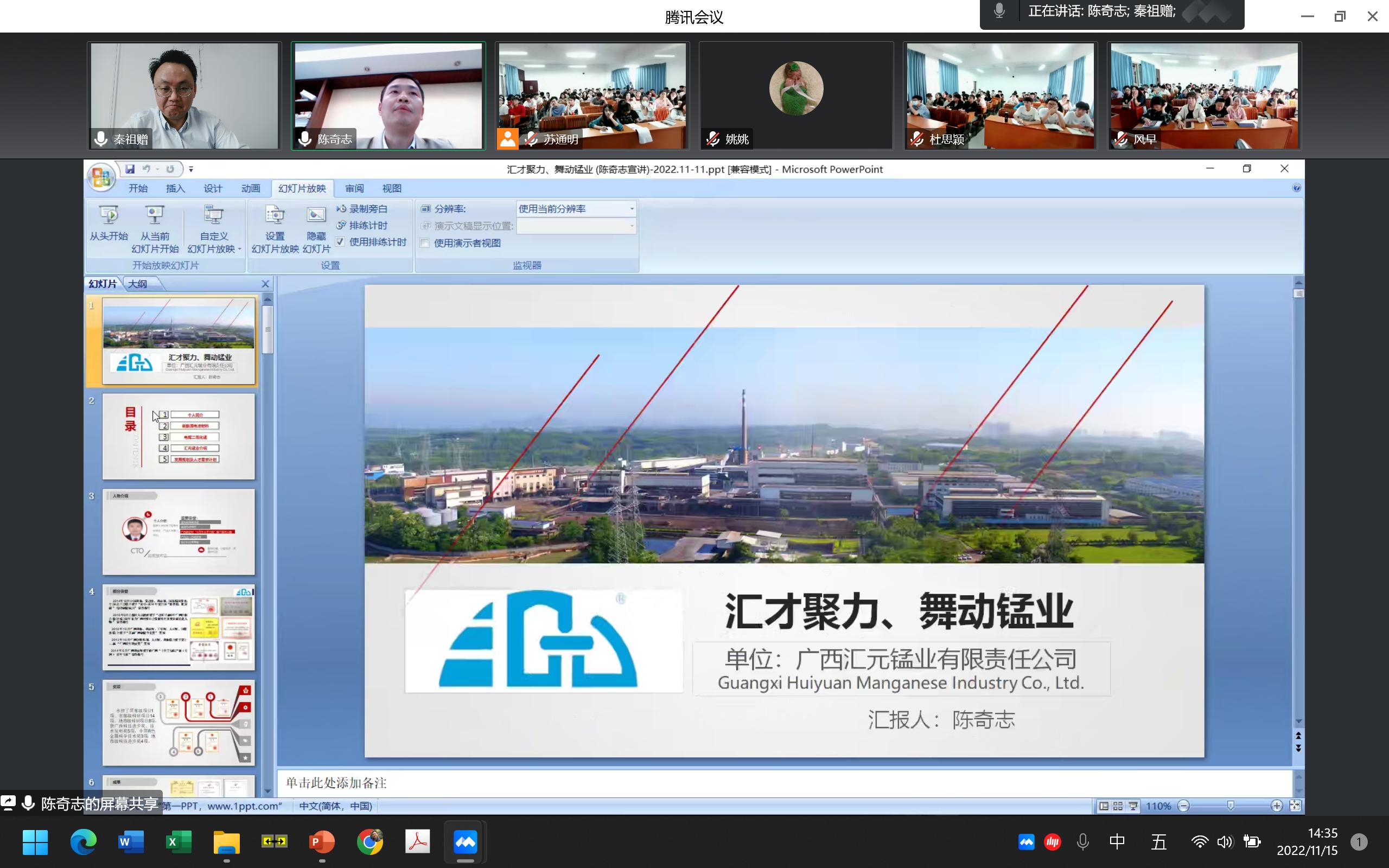
Task: Click the 110% zoom level indicator
Action: pyautogui.click(x=1159, y=806)
